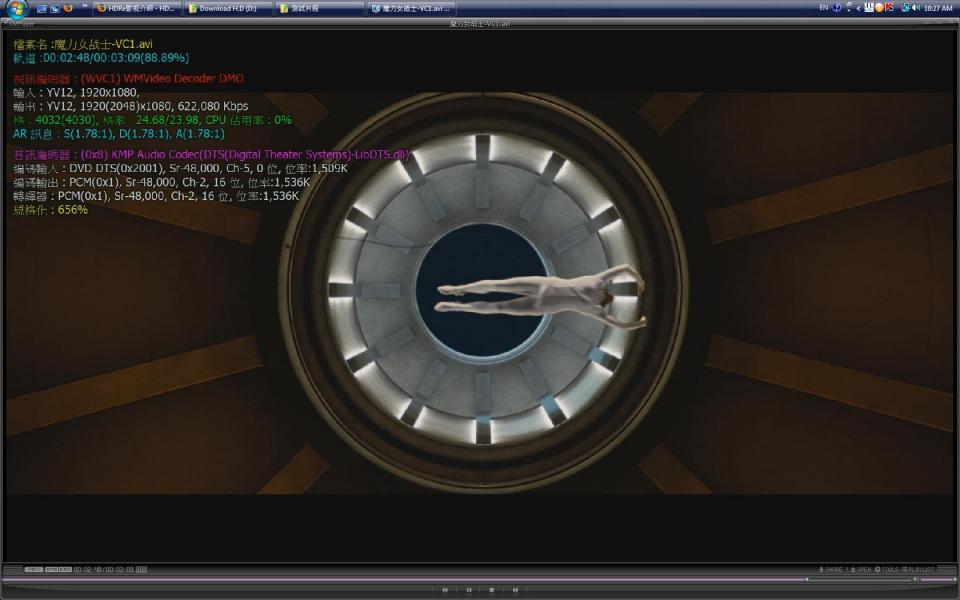Viewport: 960px width, 600px height.
Task: Open the TOOLS menu in the player
Action: click(x=886, y=569)
